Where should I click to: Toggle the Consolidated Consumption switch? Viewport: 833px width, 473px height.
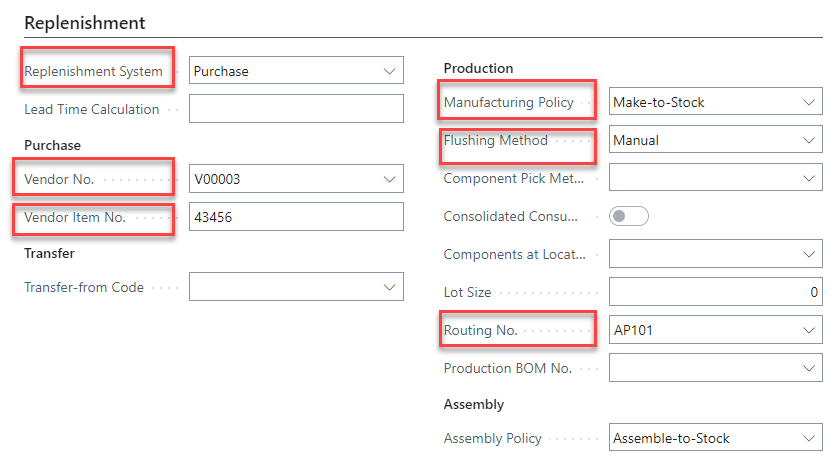click(629, 216)
